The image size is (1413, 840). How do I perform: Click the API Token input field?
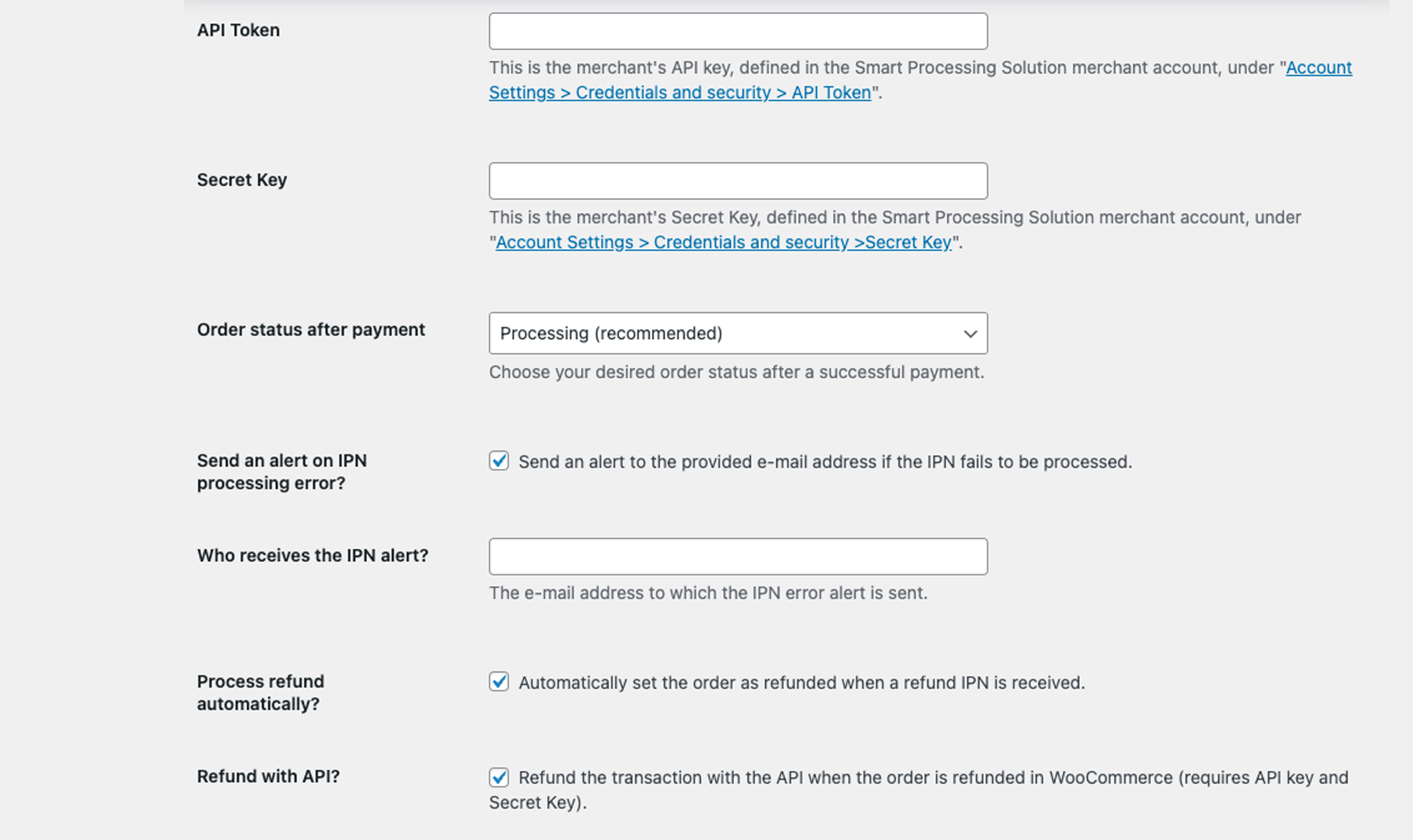click(x=737, y=31)
